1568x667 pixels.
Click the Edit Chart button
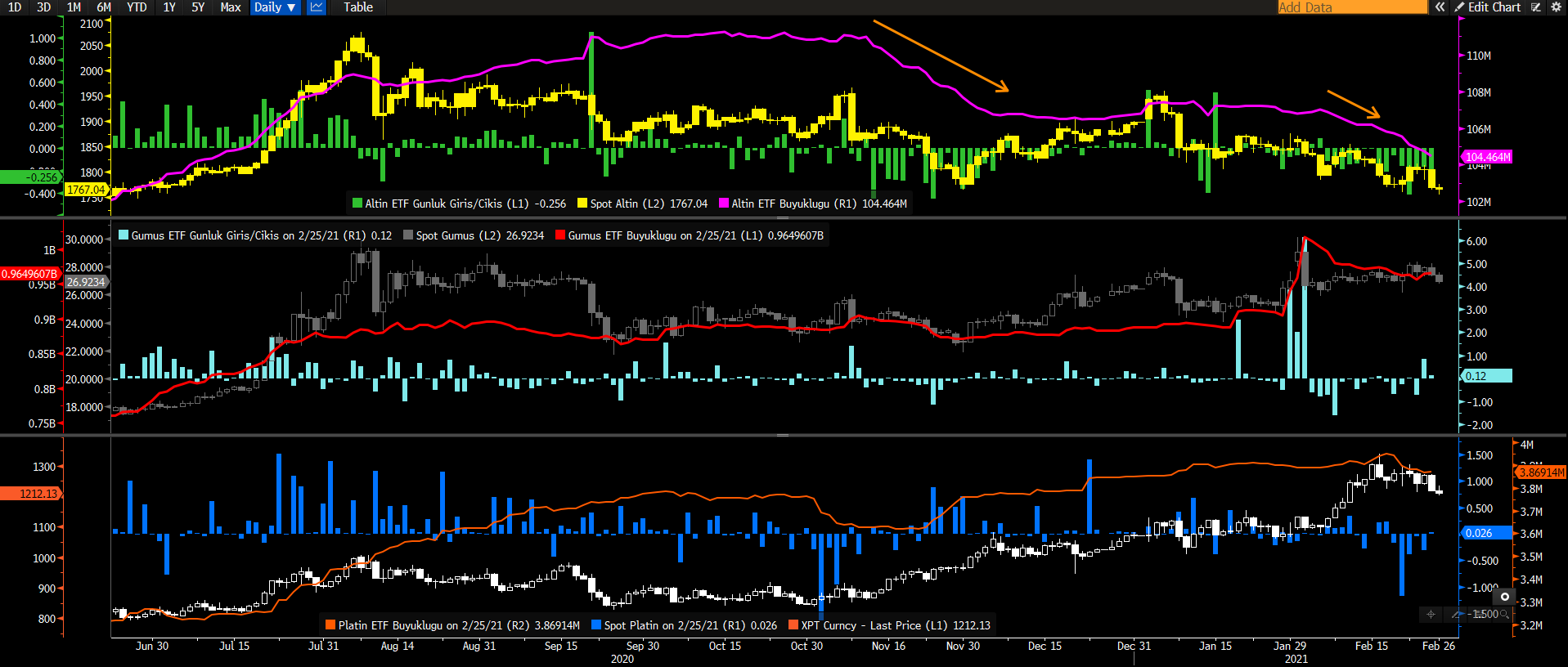pos(1487,7)
